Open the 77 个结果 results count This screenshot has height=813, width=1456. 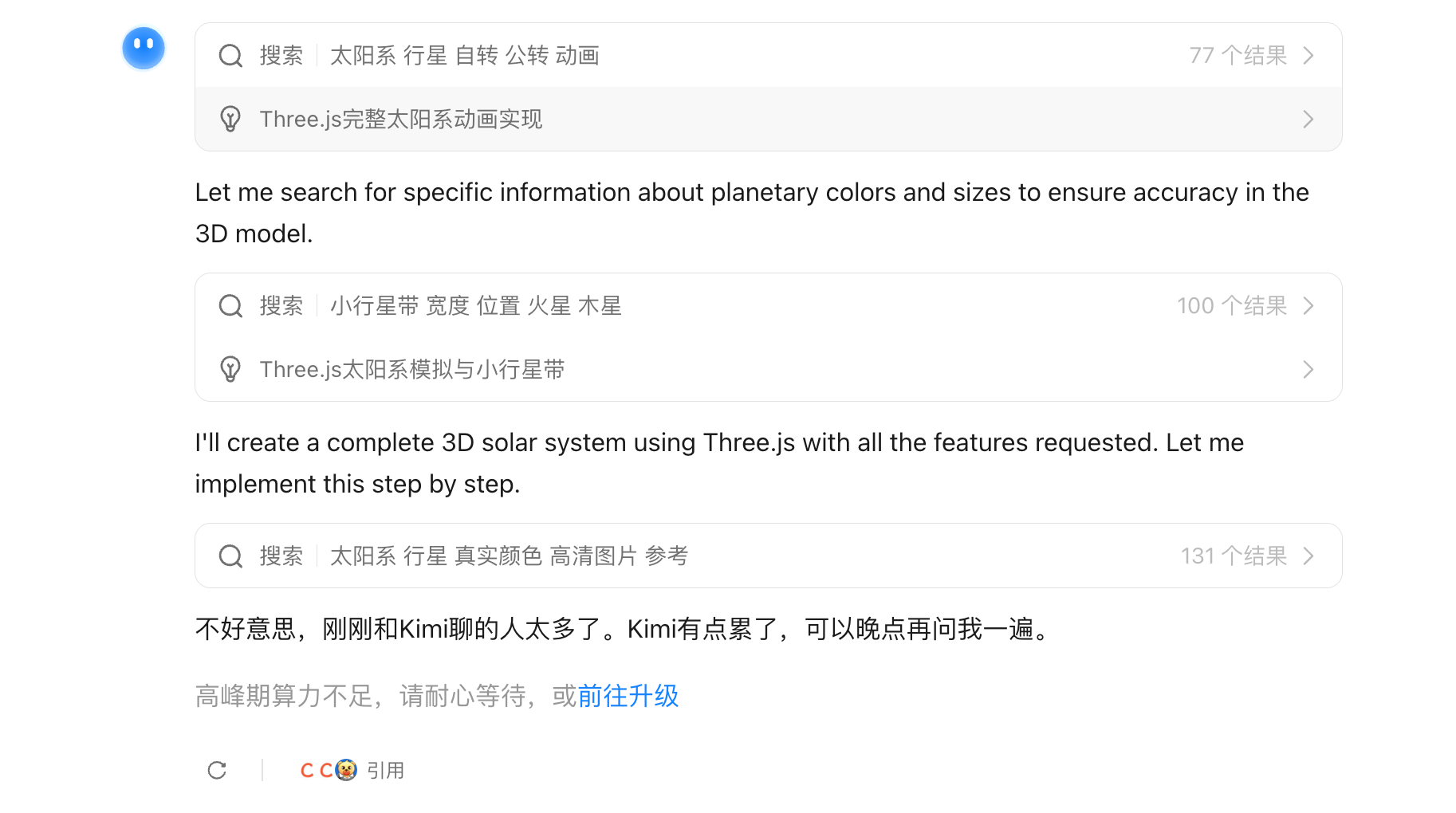click(x=1238, y=56)
